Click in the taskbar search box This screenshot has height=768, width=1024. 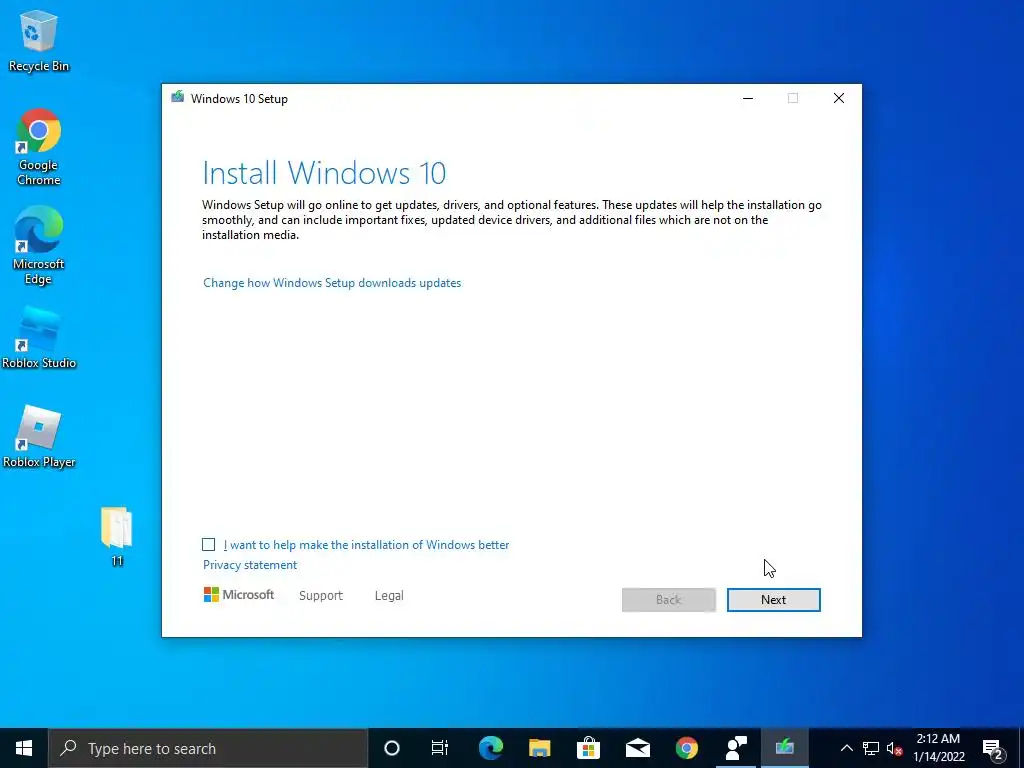click(208, 748)
